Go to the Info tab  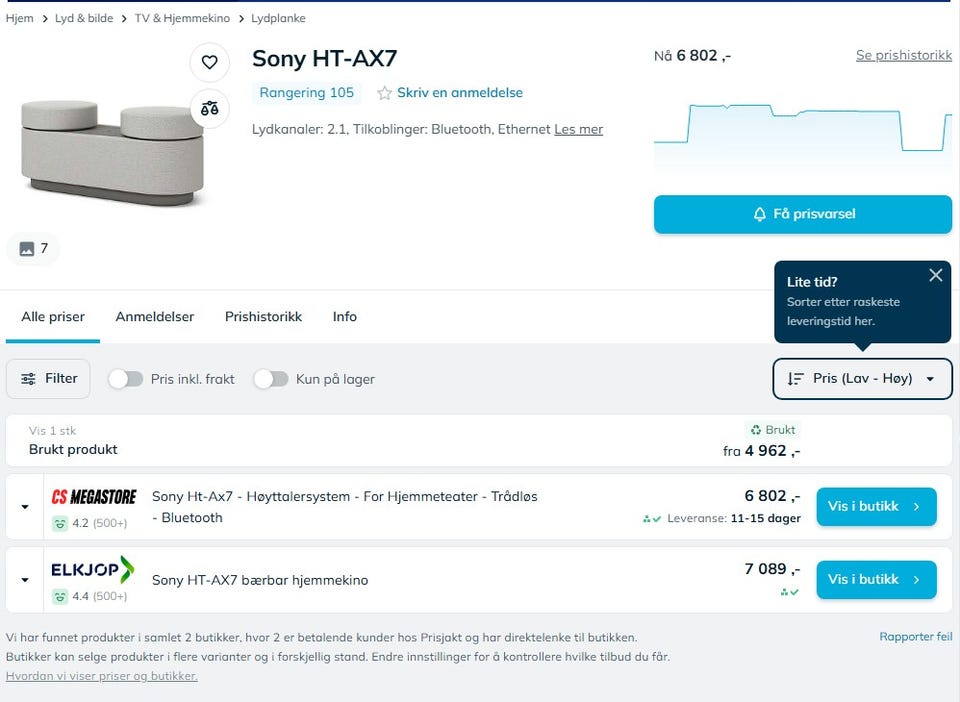pos(345,317)
